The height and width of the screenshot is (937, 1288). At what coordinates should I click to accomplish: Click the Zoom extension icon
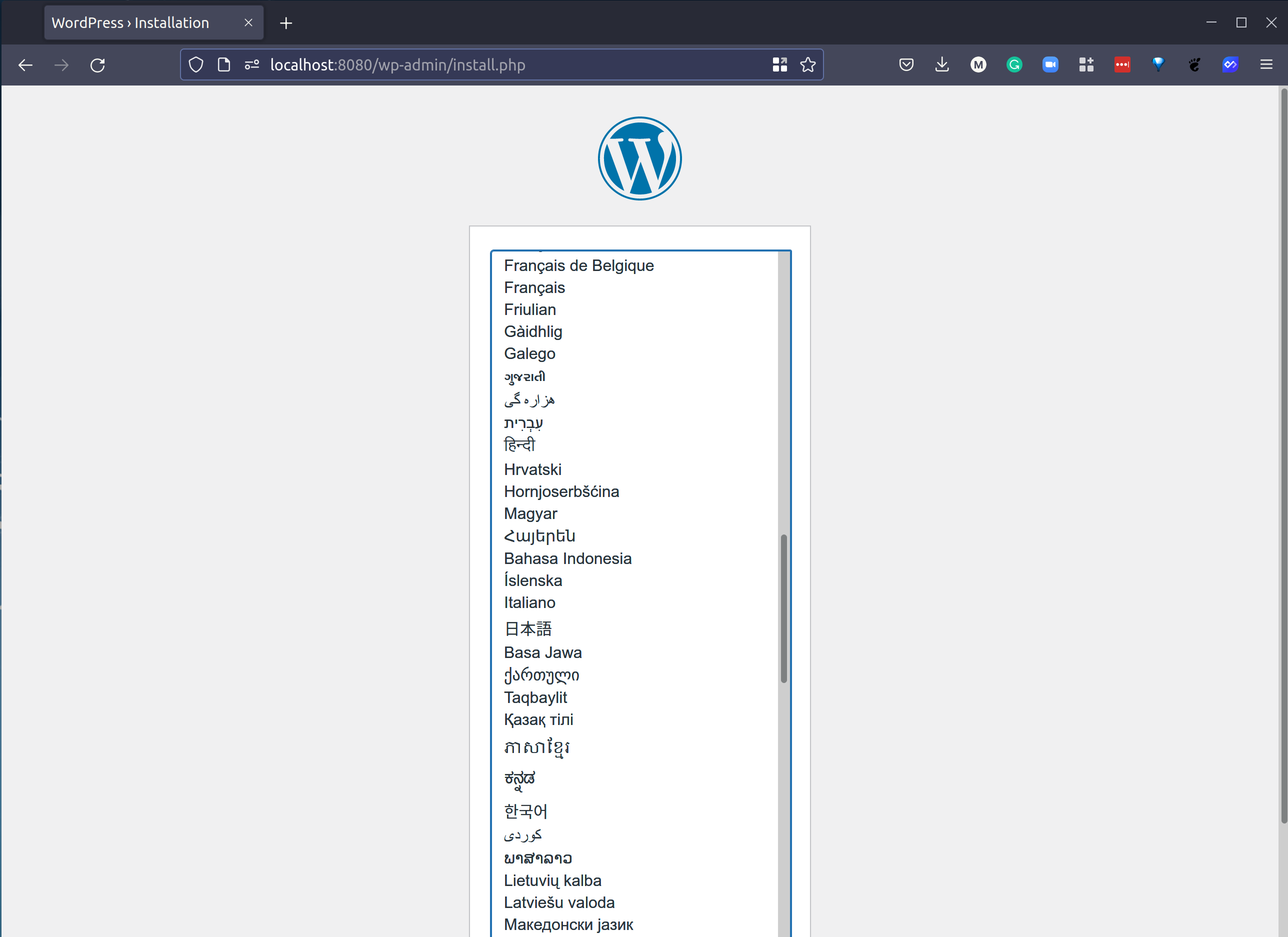coord(1050,64)
